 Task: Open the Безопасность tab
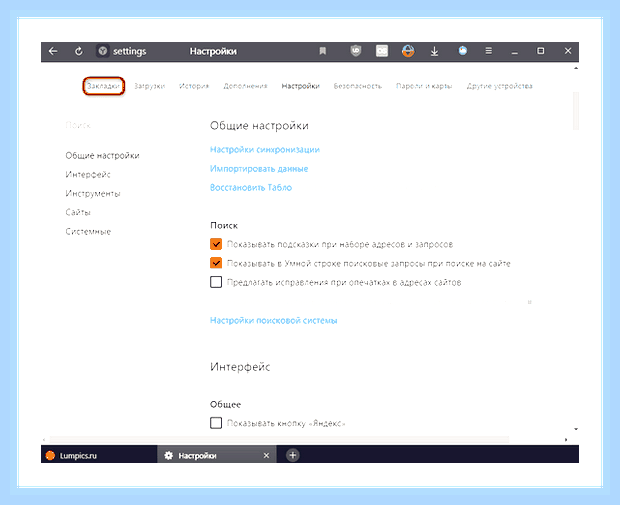click(x=358, y=86)
